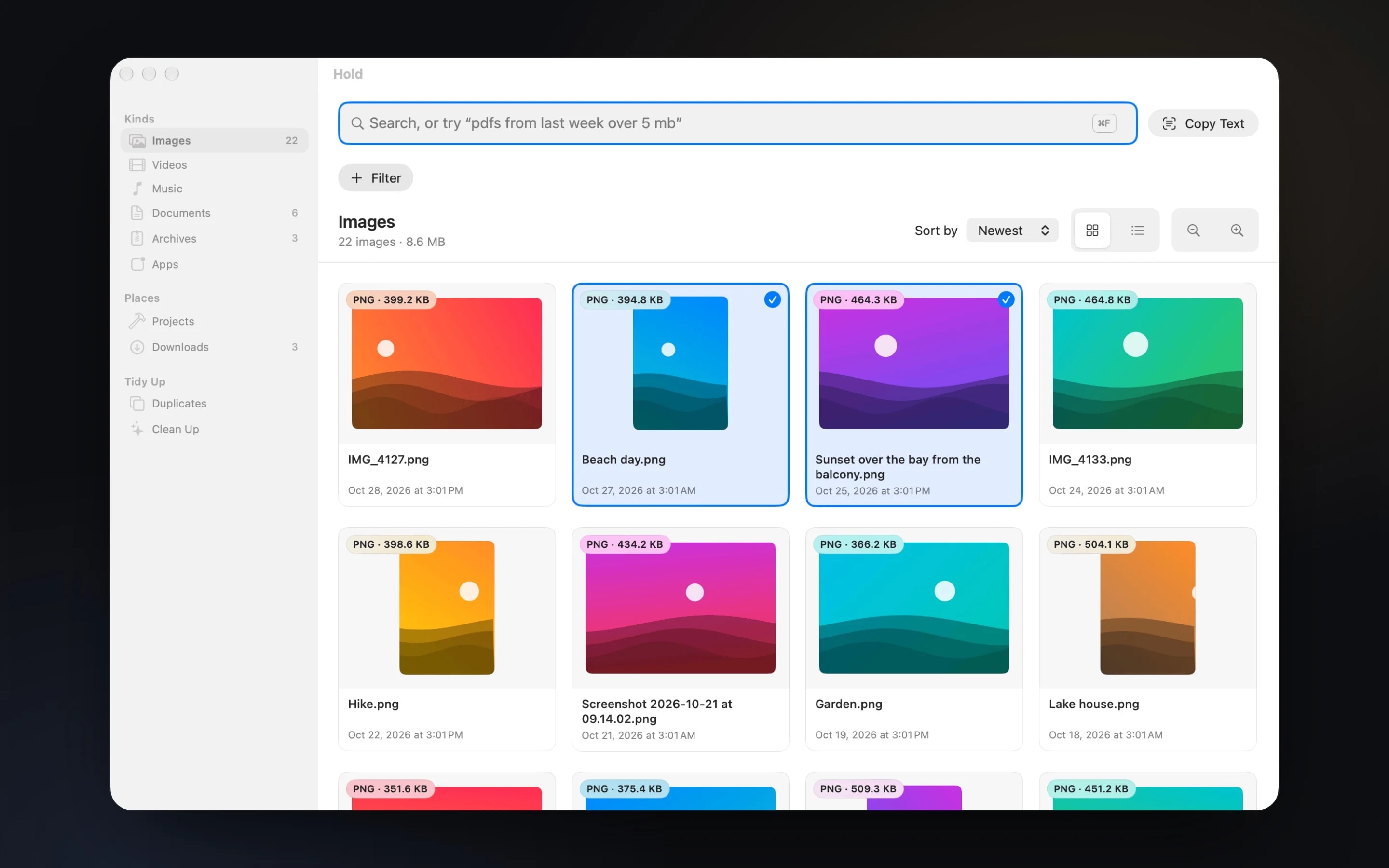Image resolution: width=1389 pixels, height=868 pixels.
Task: Click the Oct 28, 2026 at 3:01 PM date
Action: pos(405,490)
